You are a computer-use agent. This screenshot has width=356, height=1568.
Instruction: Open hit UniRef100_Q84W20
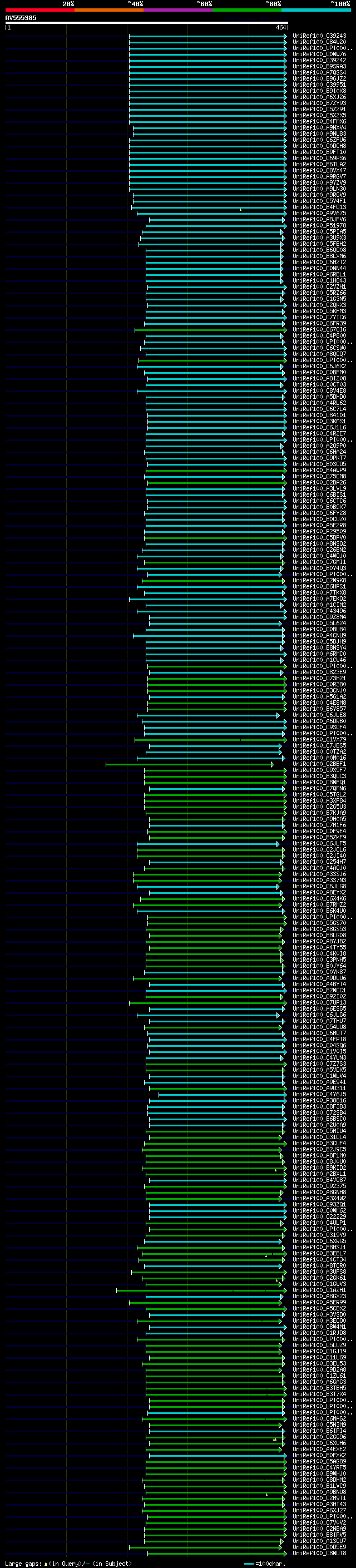click(x=319, y=42)
